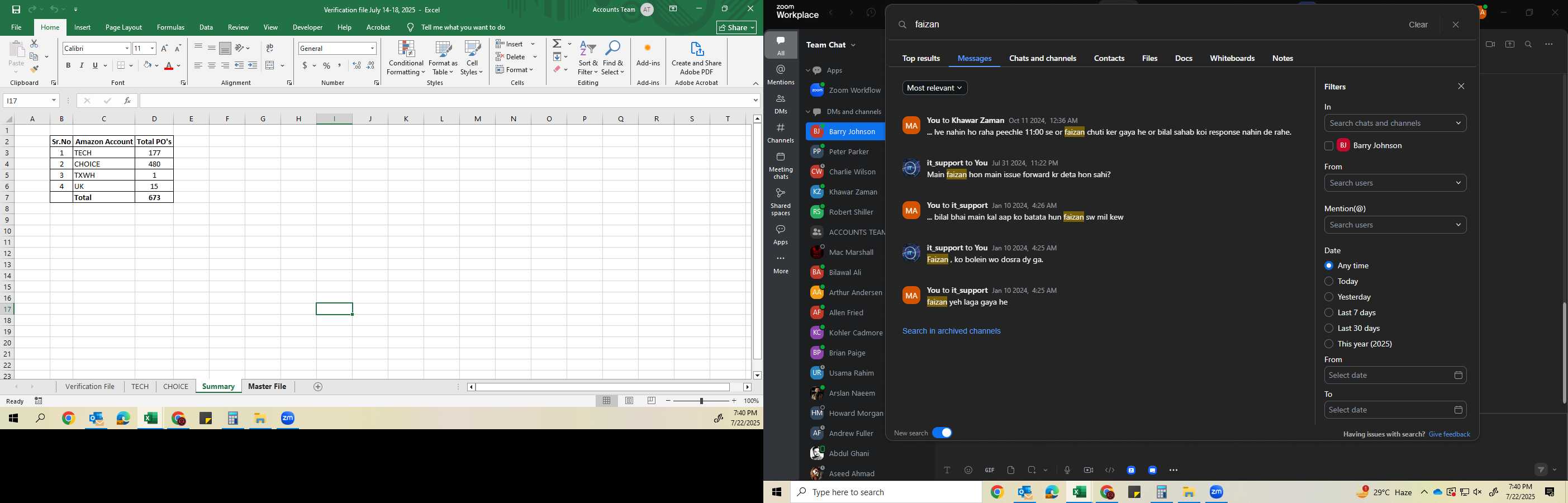The image size is (1568, 503).
Task: Switch to Verification File sheet tab
Action: (90, 387)
